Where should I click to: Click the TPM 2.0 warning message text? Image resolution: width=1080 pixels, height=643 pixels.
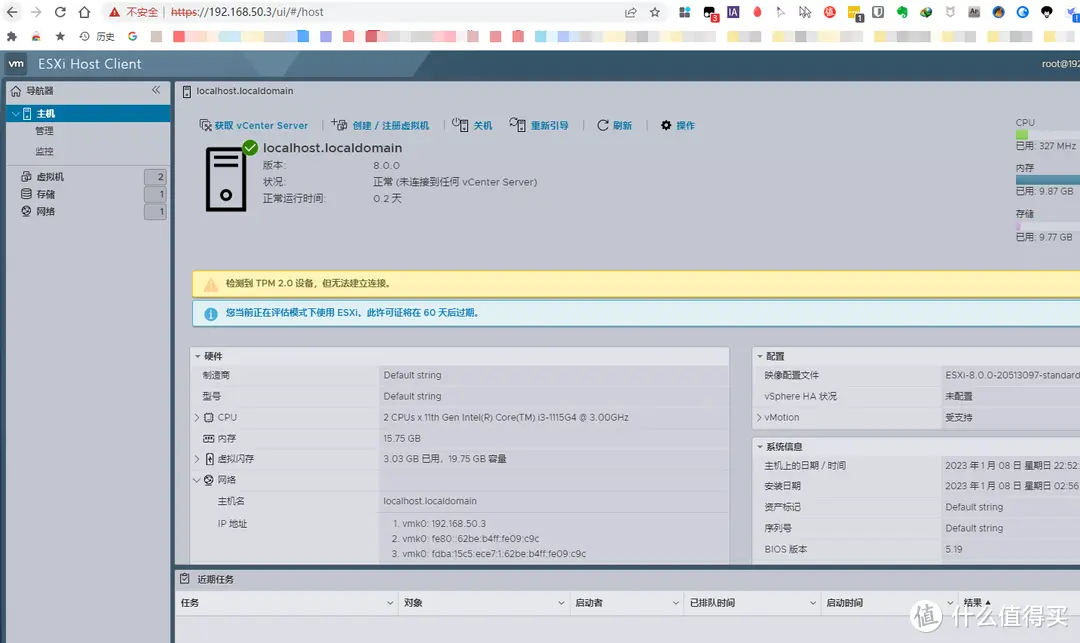[x=309, y=283]
